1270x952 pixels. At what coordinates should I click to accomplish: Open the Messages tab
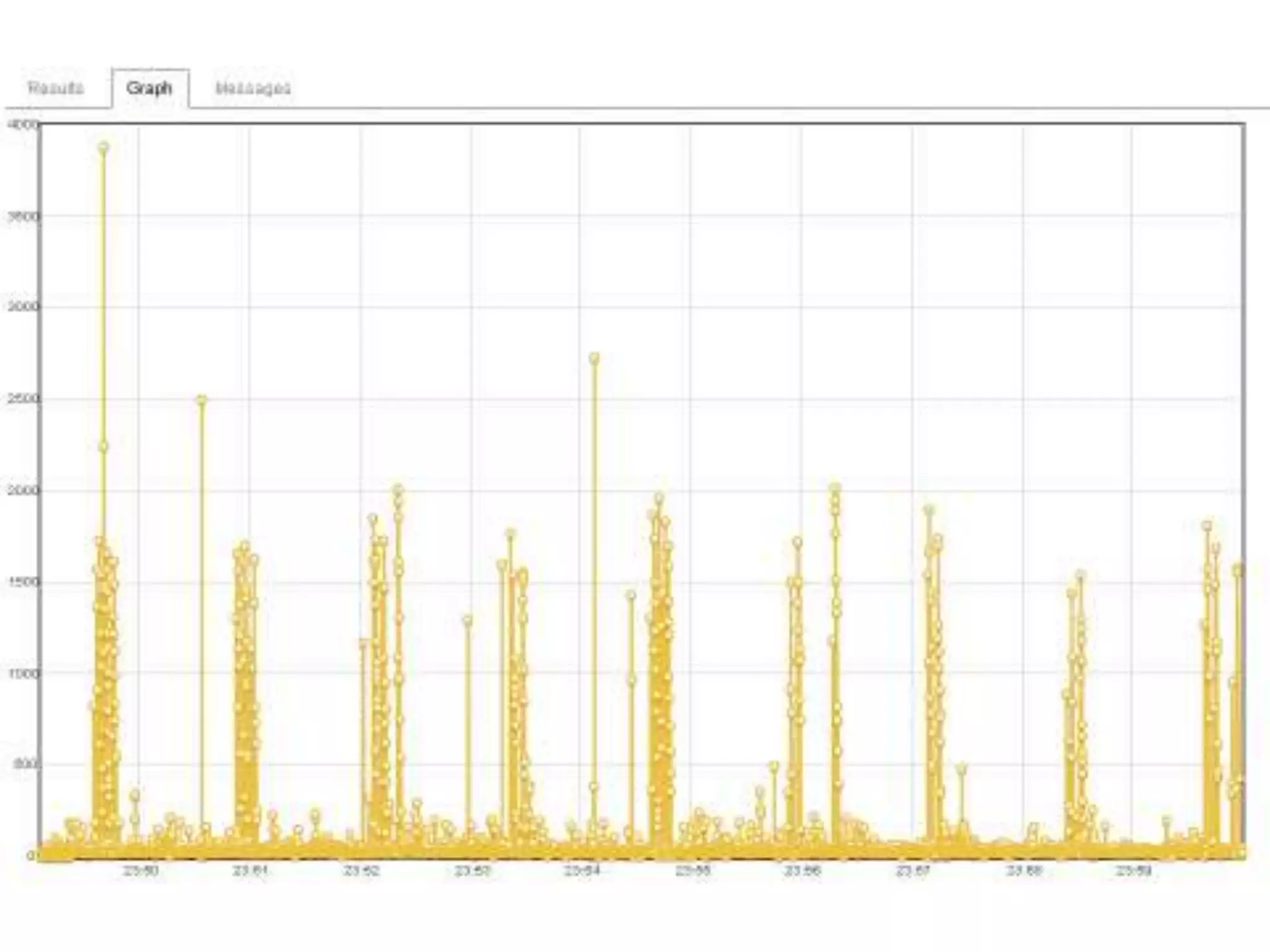(x=253, y=88)
